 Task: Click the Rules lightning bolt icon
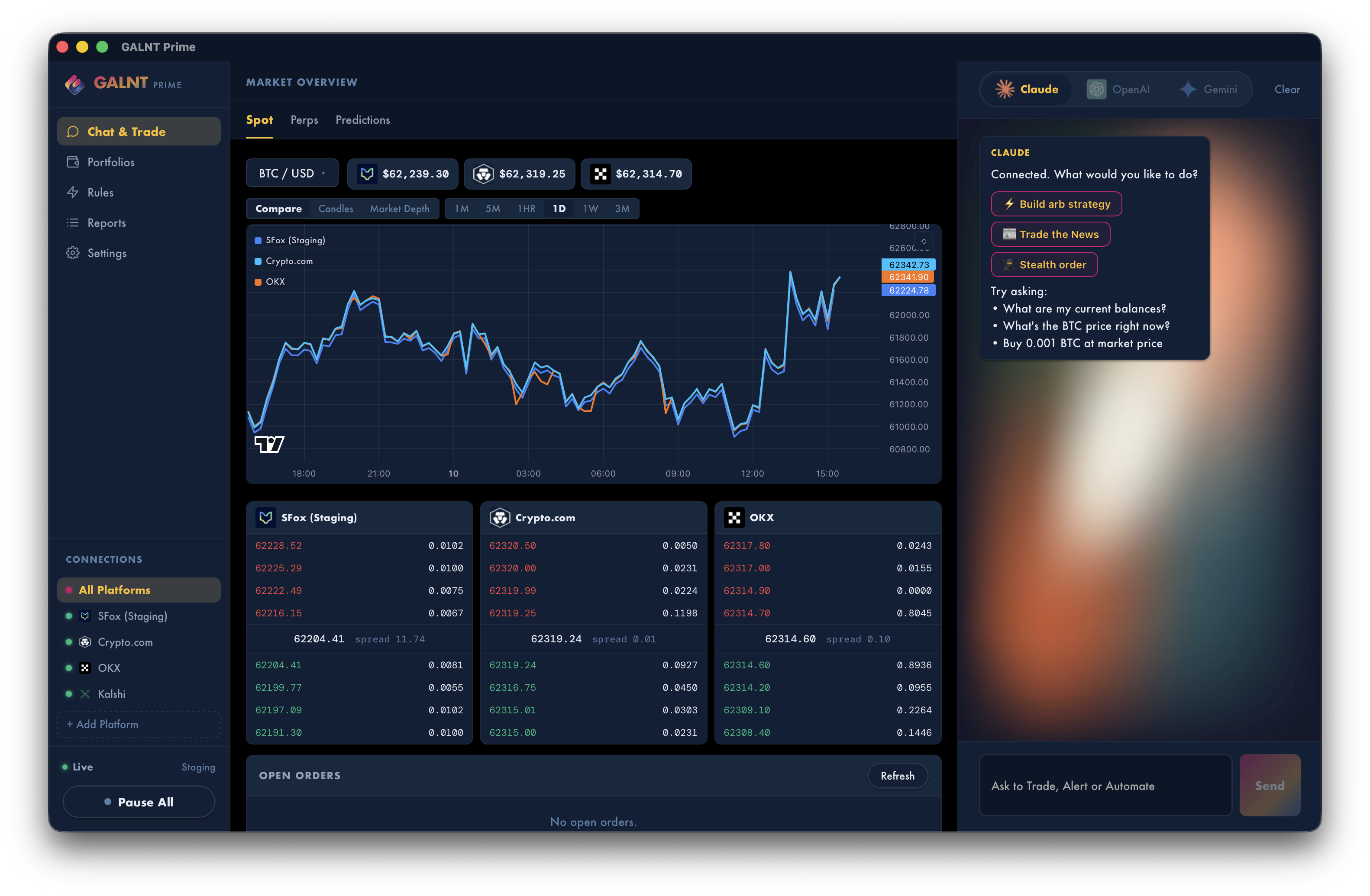[x=73, y=192]
